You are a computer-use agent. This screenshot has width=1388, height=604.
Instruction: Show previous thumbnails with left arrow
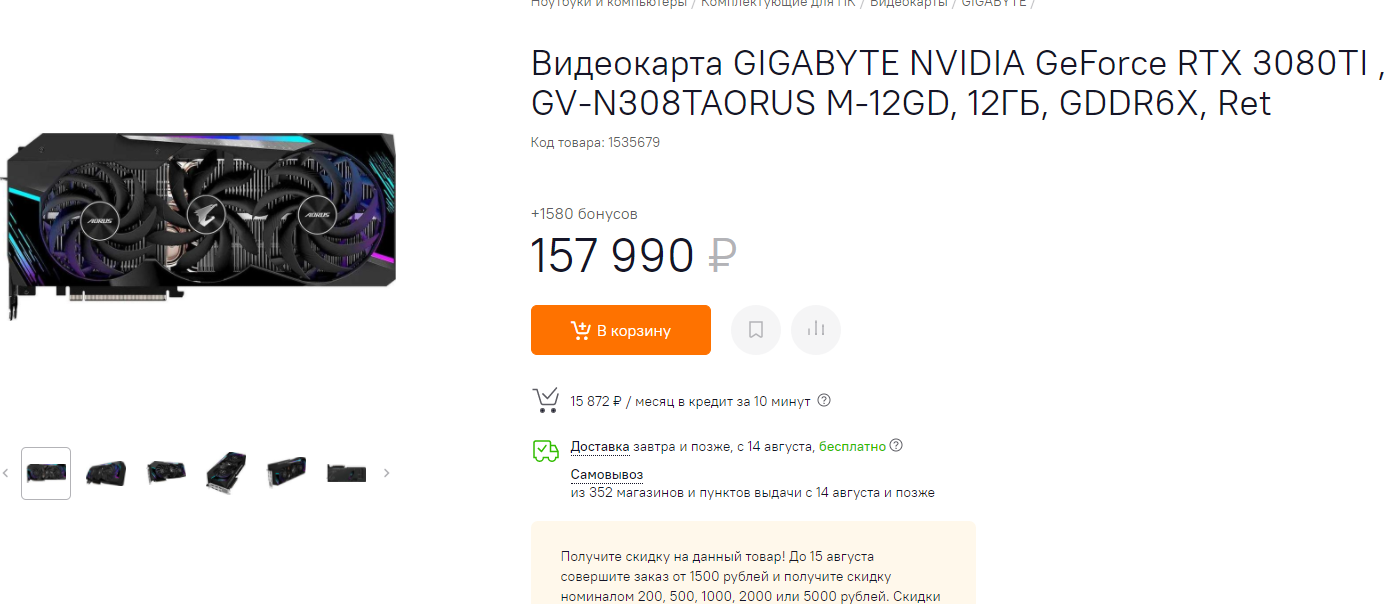(5, 473)
